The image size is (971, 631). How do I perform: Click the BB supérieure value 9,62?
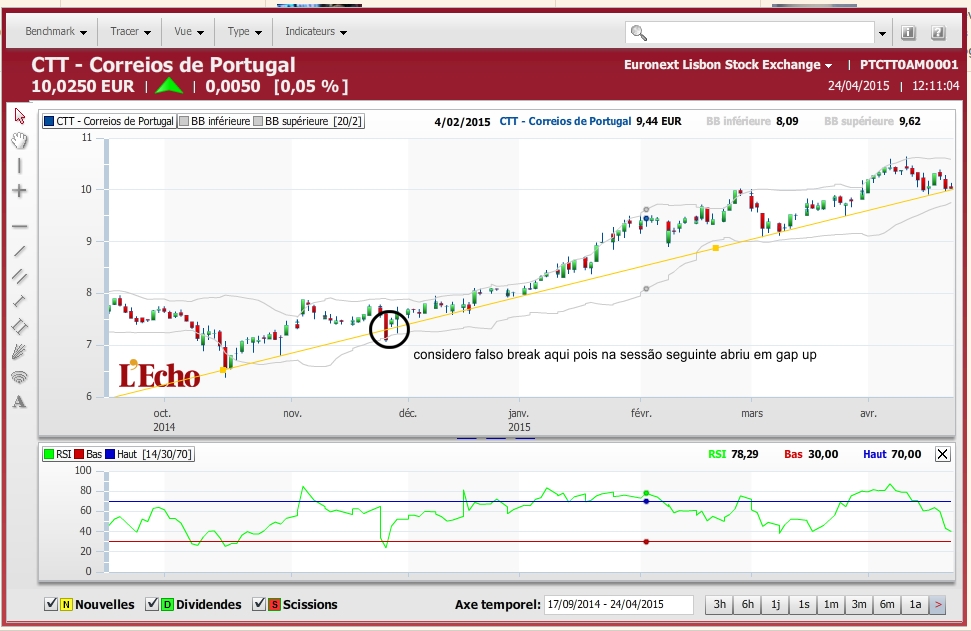pyautogui.click(x=910, y=121)
